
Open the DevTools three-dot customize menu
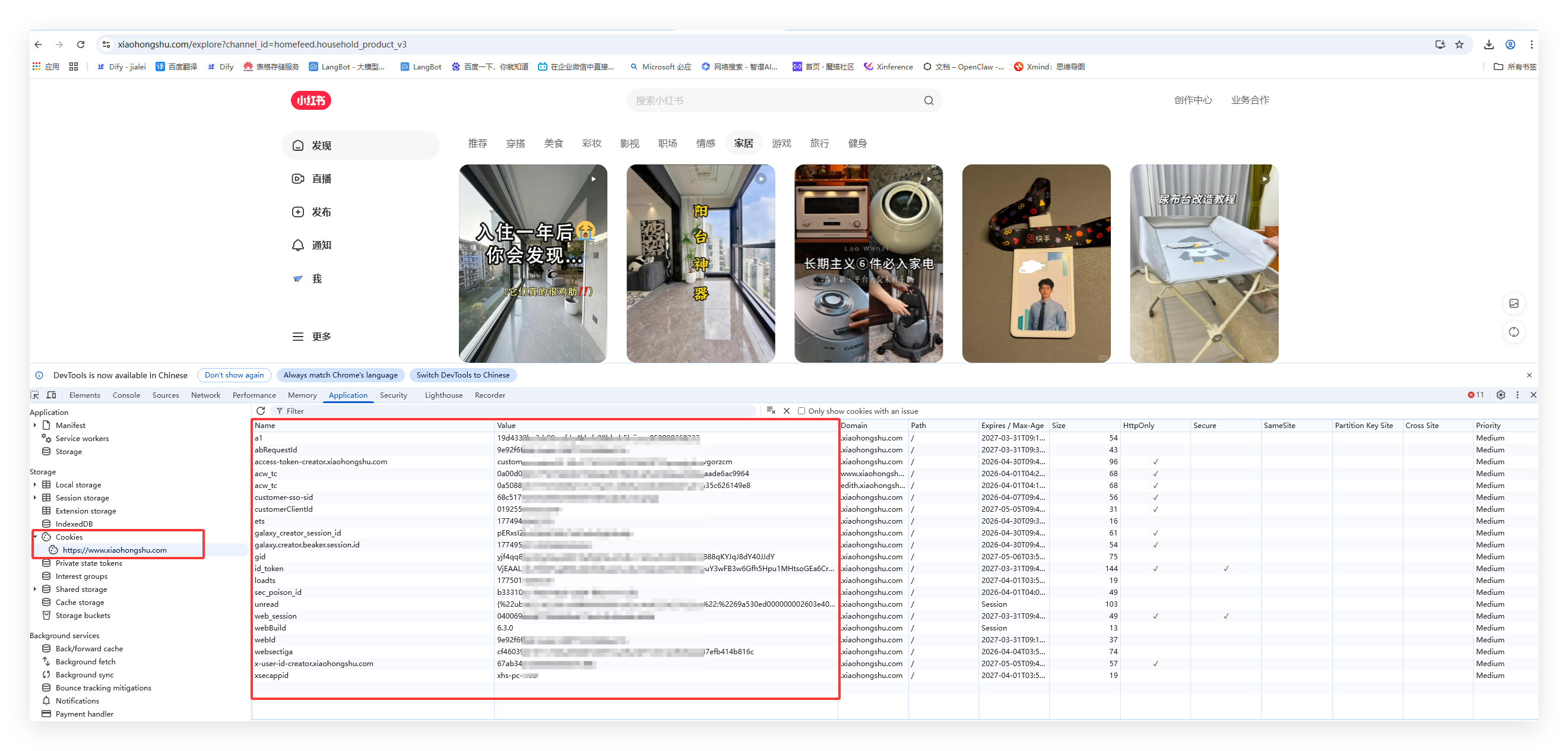pyautogui.click(x=1518, y=395)
